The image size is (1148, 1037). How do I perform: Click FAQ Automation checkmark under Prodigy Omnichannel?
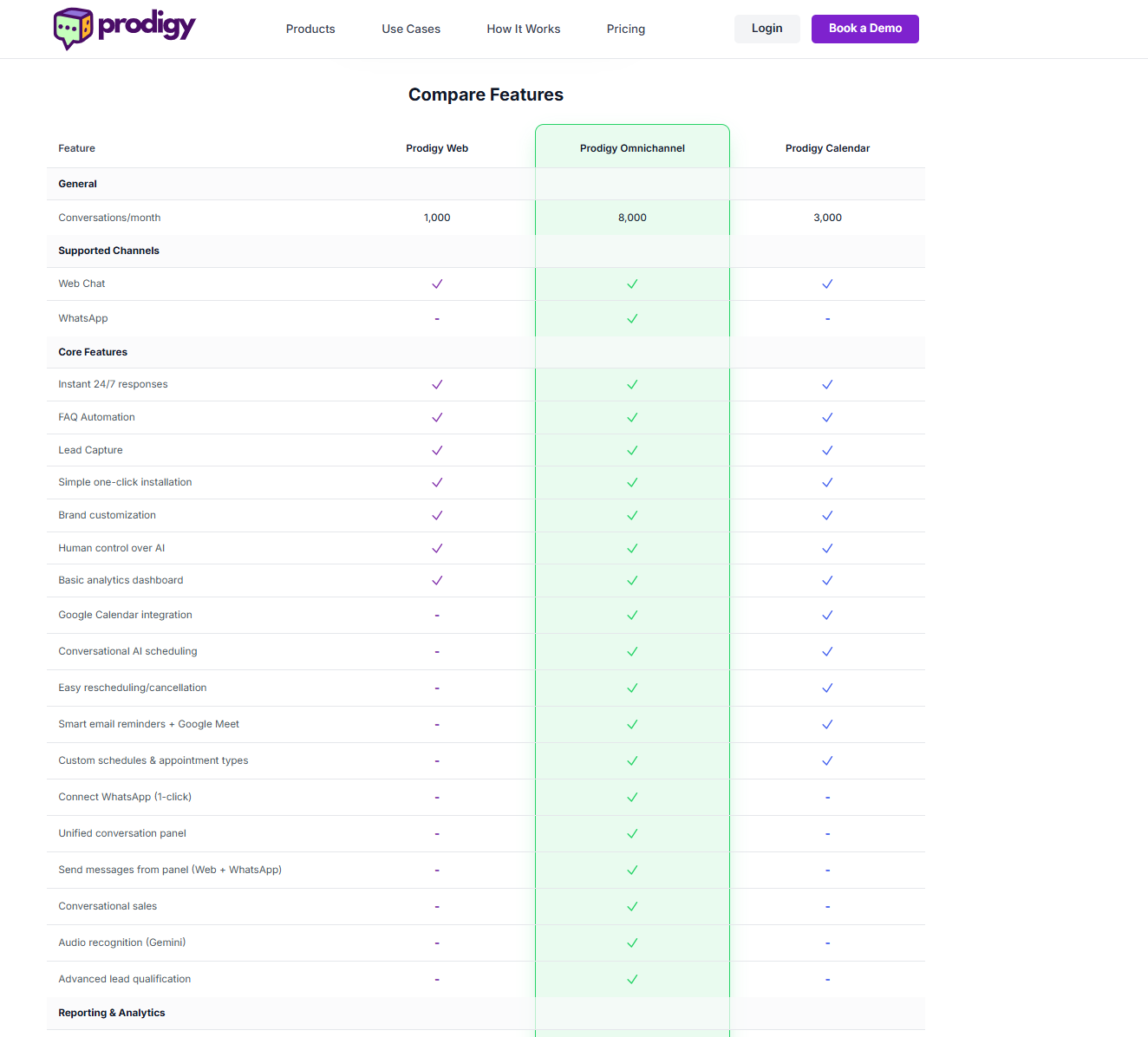(632, 417)
